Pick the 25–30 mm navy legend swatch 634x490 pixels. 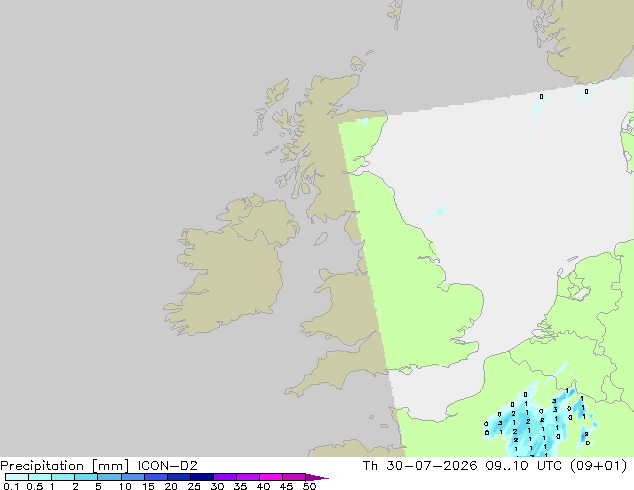201,477
